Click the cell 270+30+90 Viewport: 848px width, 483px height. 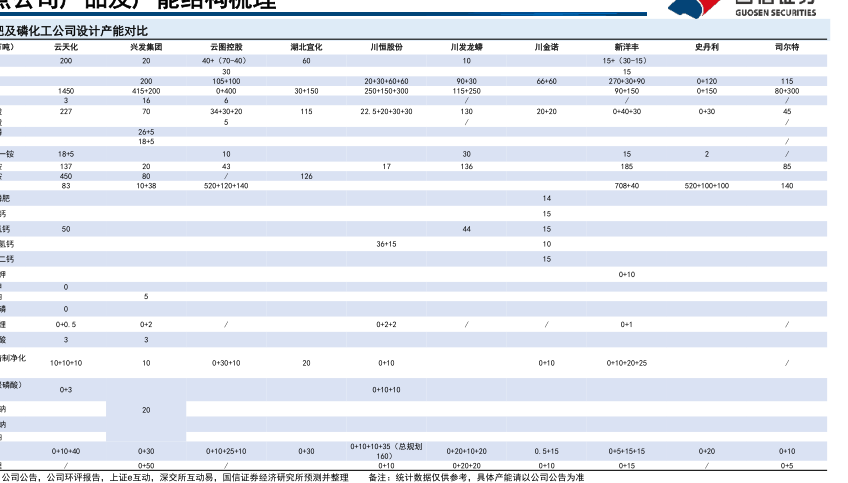pos(626,81)
